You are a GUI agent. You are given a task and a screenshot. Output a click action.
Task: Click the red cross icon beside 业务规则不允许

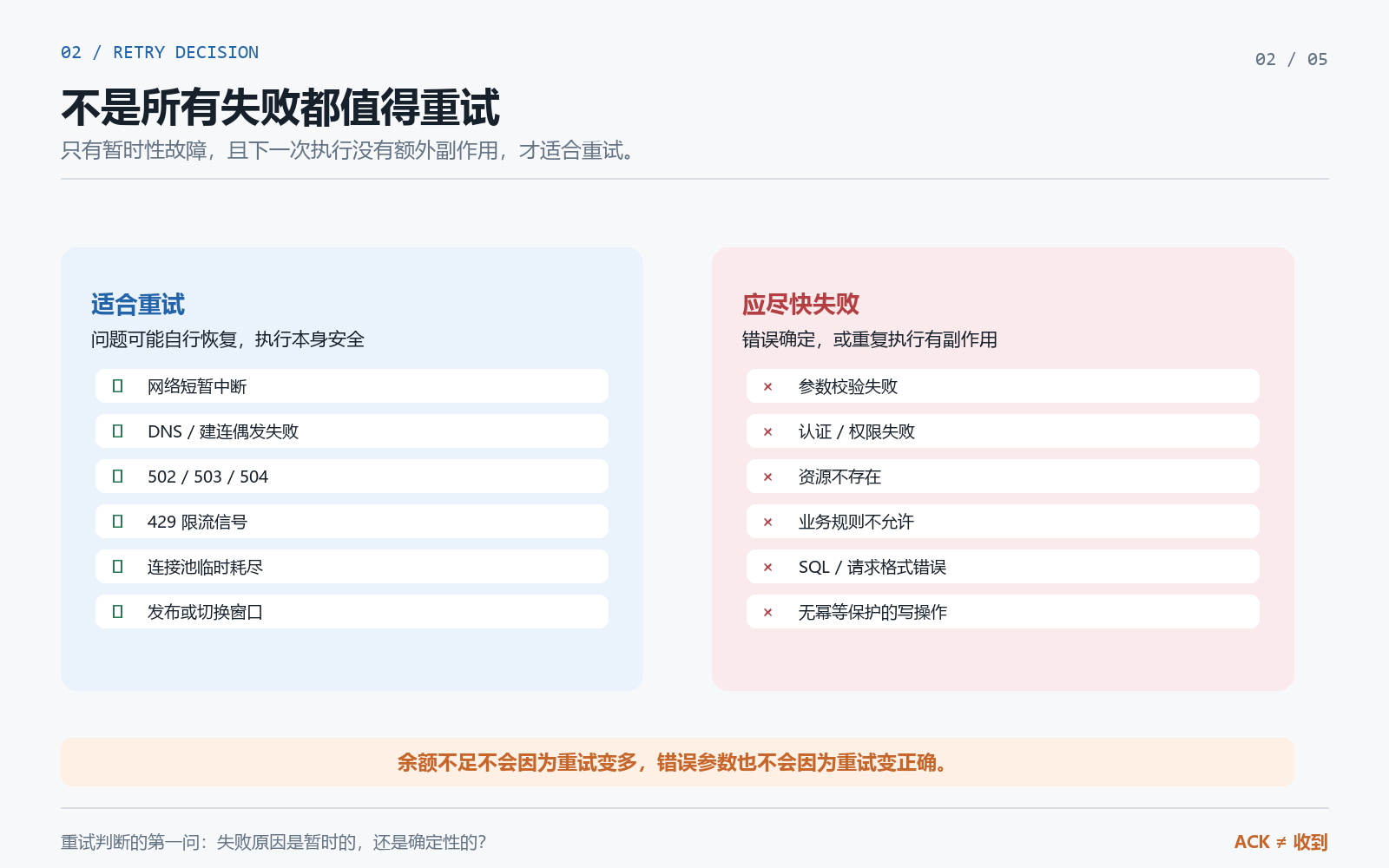(767, 523)
